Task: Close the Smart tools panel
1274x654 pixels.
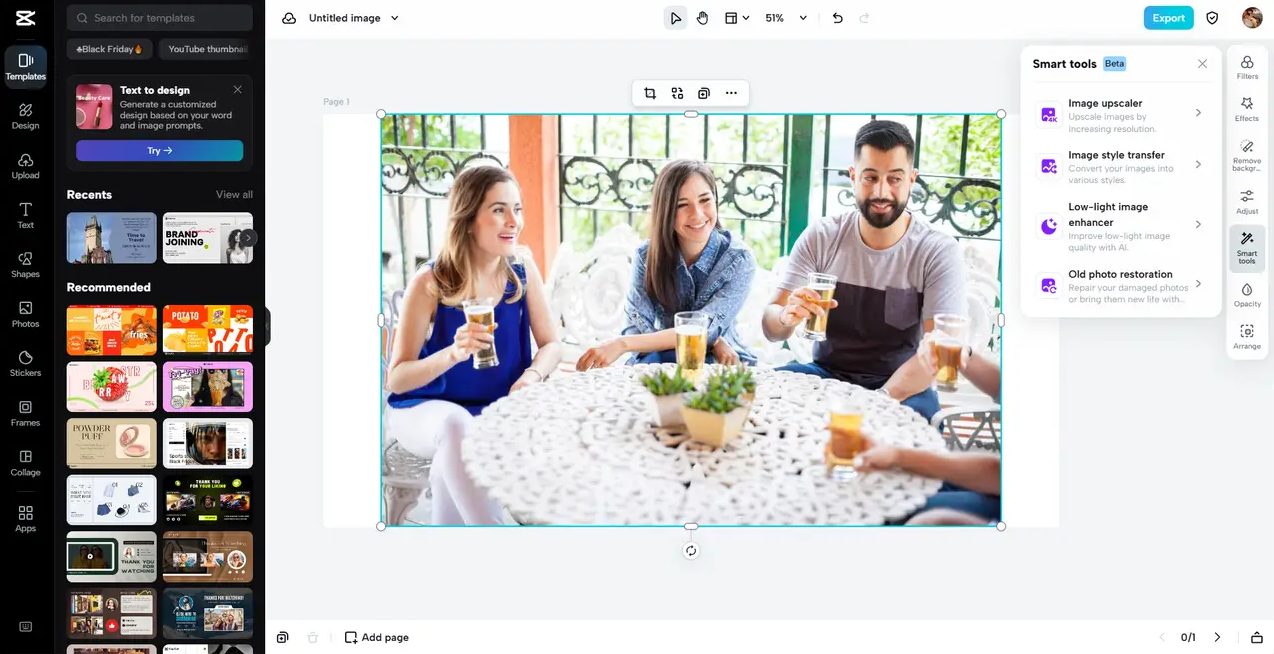Action: point(1203,64)
